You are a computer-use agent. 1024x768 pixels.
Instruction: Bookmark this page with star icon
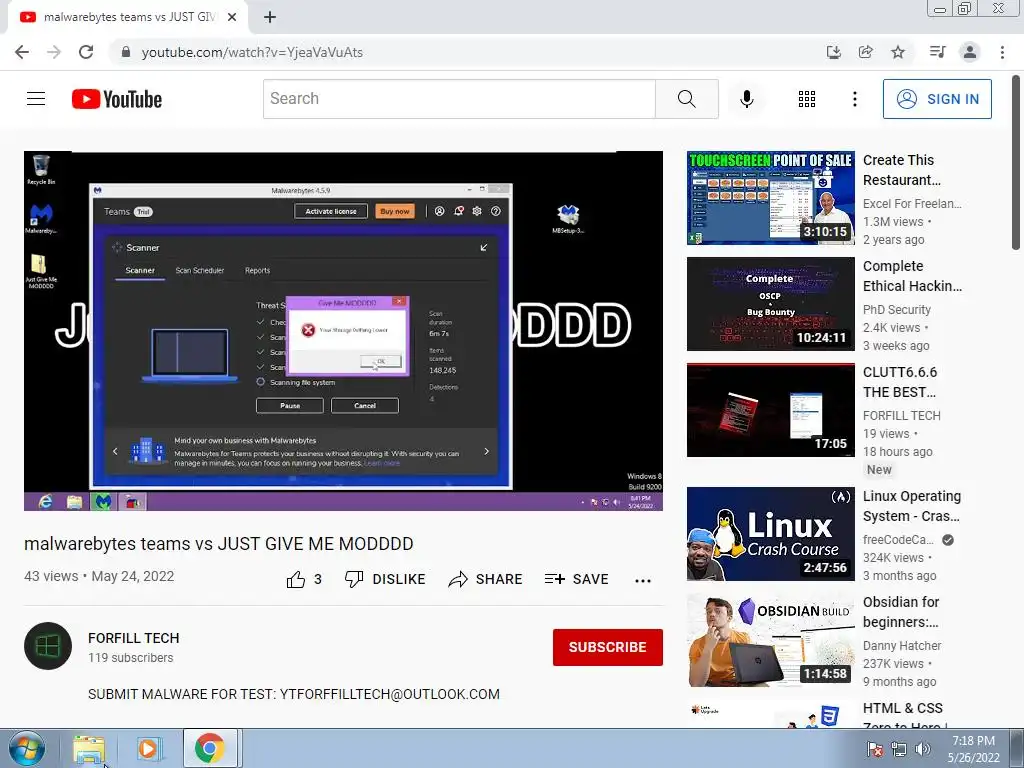point(898,52)
